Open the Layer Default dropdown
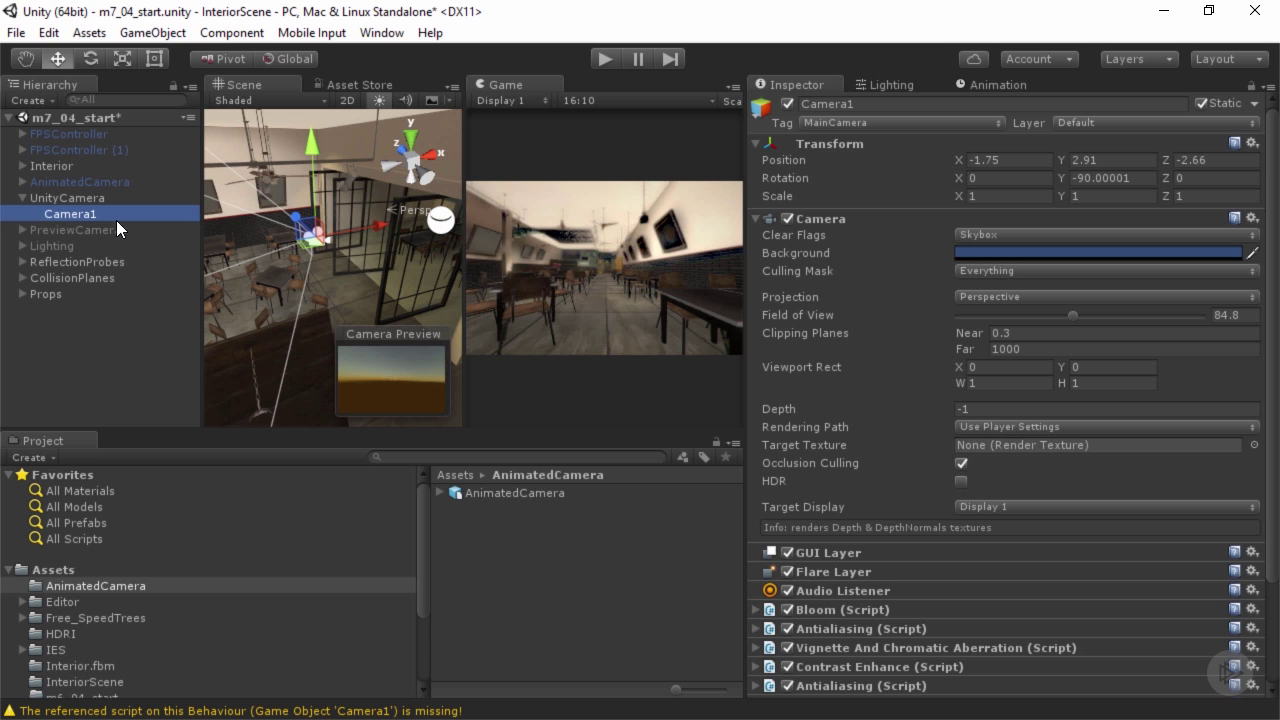The width and height of the screenshot is (1280, 720). [1155, 123]
